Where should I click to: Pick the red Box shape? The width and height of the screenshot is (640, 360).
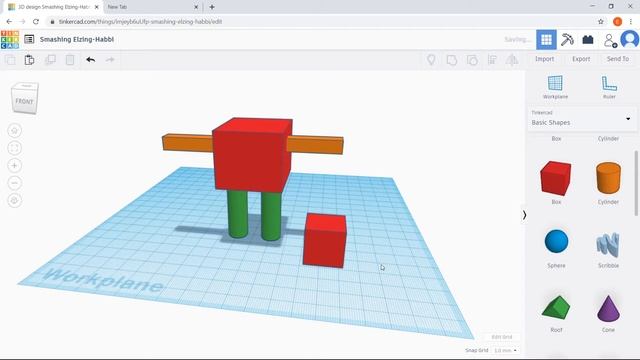click(x=556, y=178)
